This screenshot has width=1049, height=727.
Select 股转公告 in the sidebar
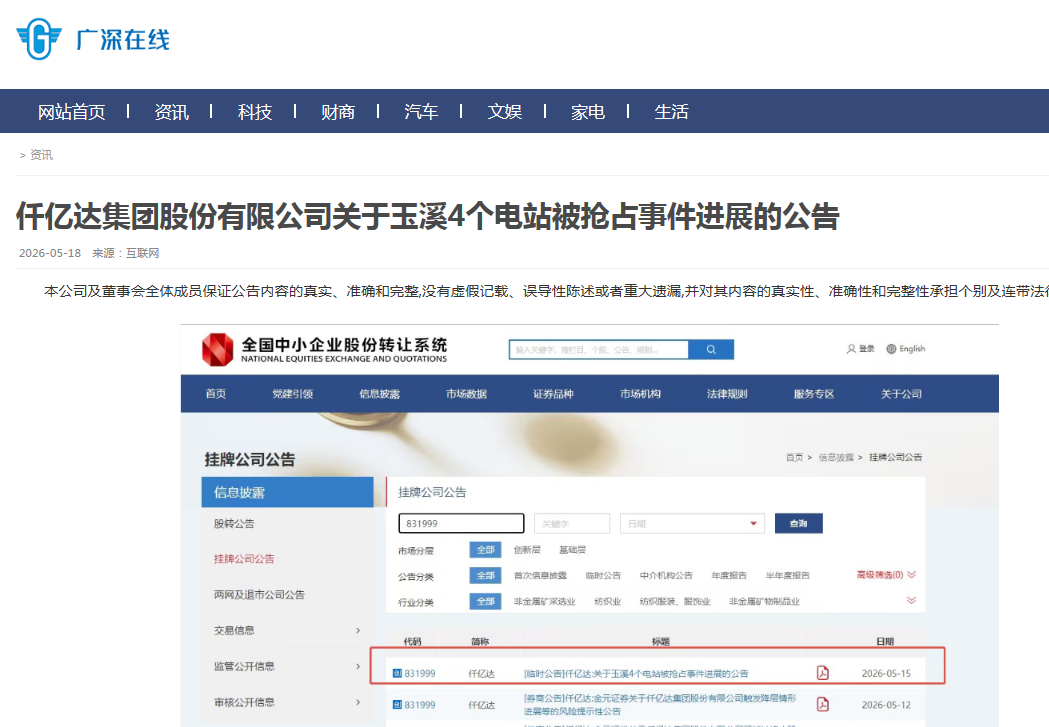(234, 524)
